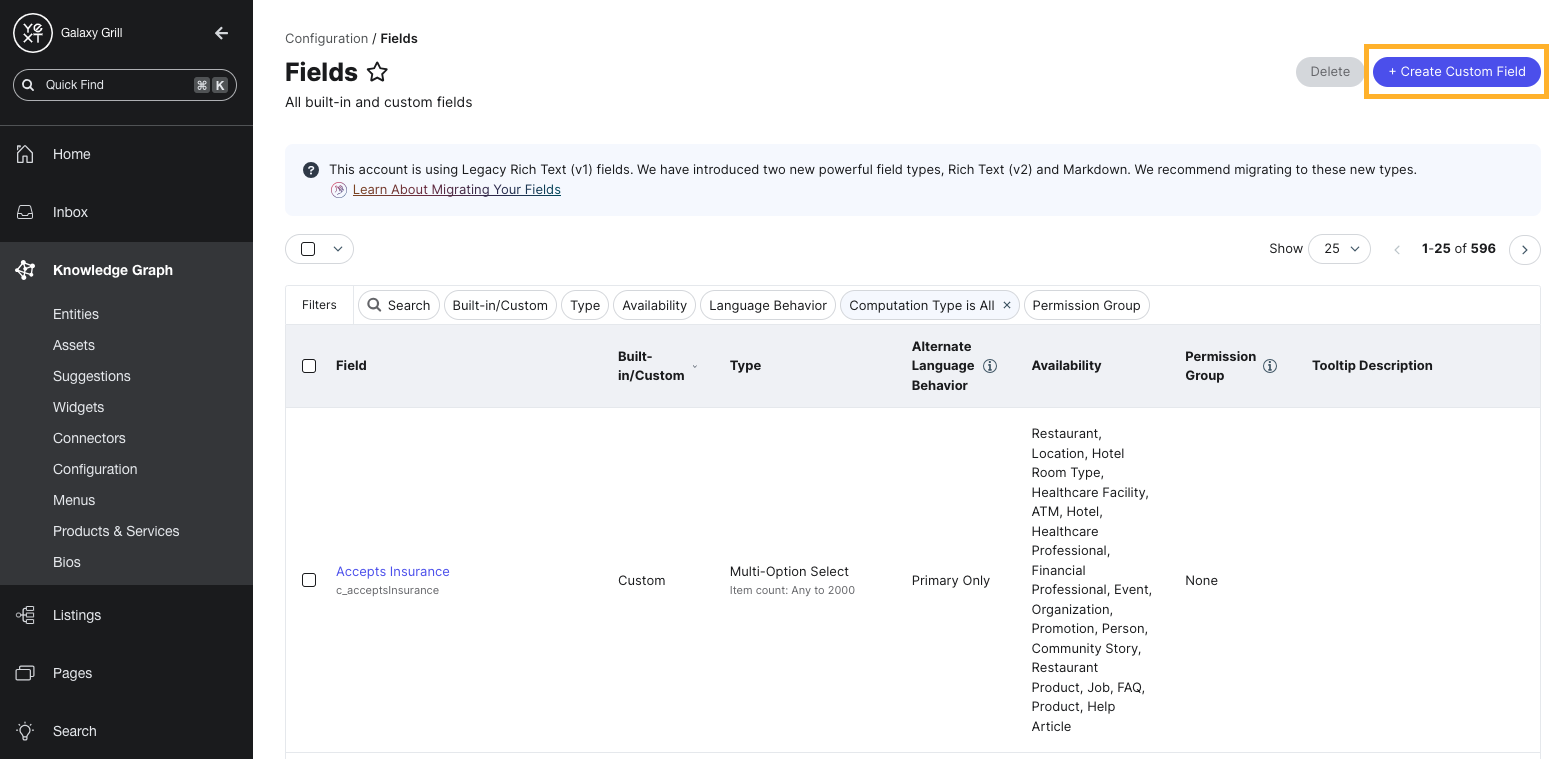Open the Pages section icon

(25, 672)
